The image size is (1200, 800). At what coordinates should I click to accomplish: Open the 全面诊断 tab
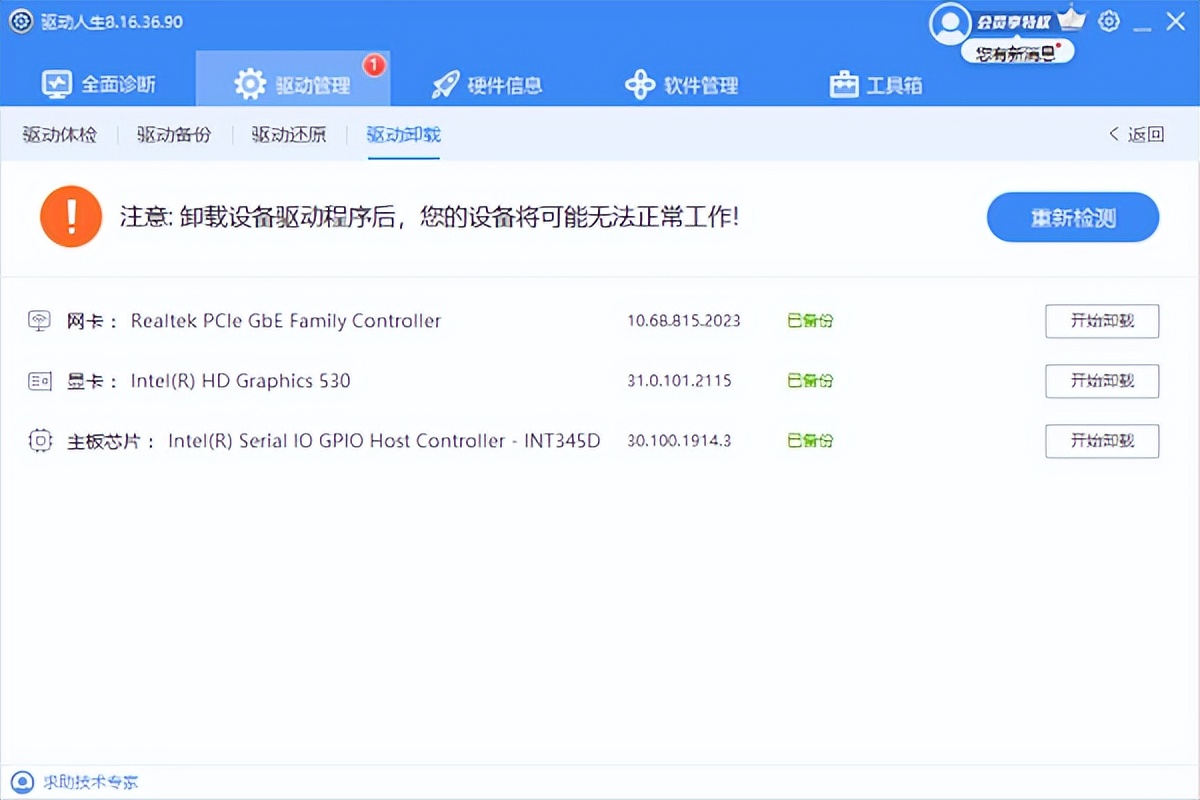pos(99,85)
